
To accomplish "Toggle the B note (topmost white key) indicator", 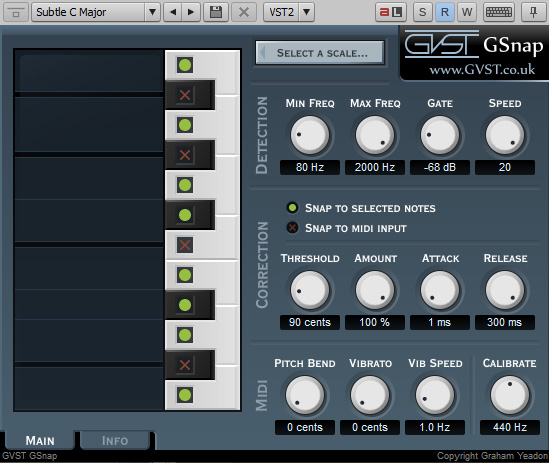I will click(185, 65).
